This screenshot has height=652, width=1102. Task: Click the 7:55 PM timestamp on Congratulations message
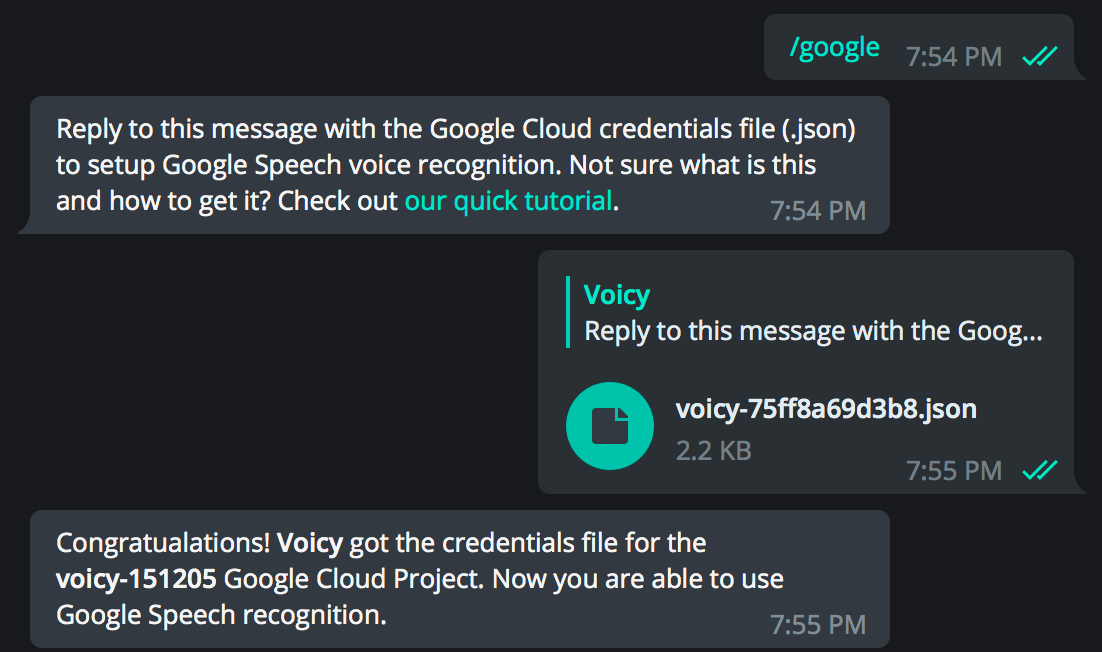[x=818, y=625]
